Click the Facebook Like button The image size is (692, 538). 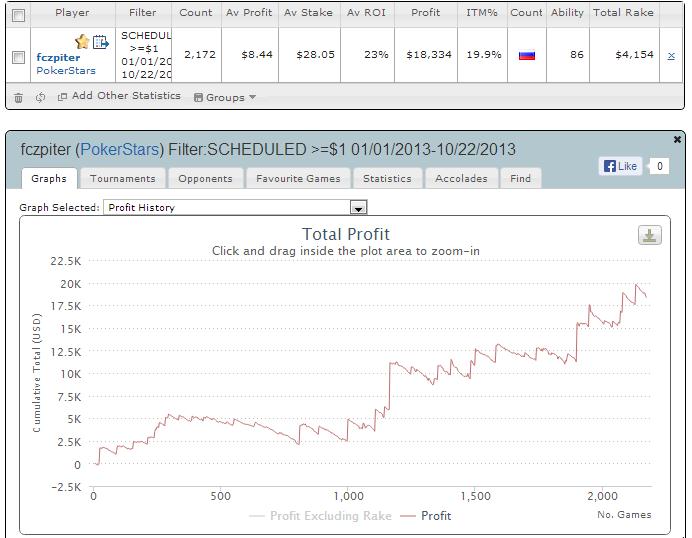click(x=621, y=166)
